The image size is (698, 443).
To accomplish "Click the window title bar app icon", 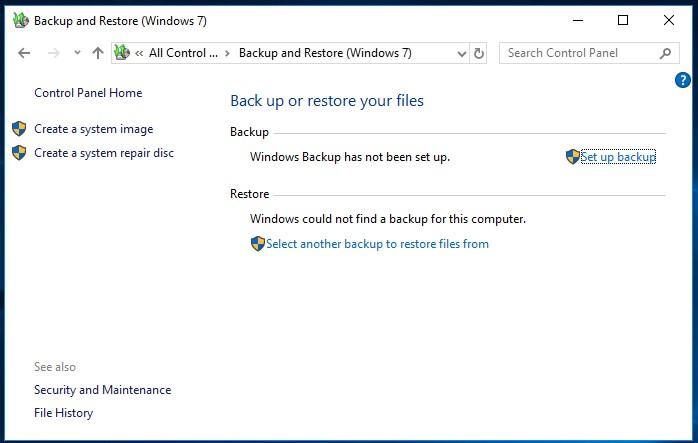I will 20,20.
